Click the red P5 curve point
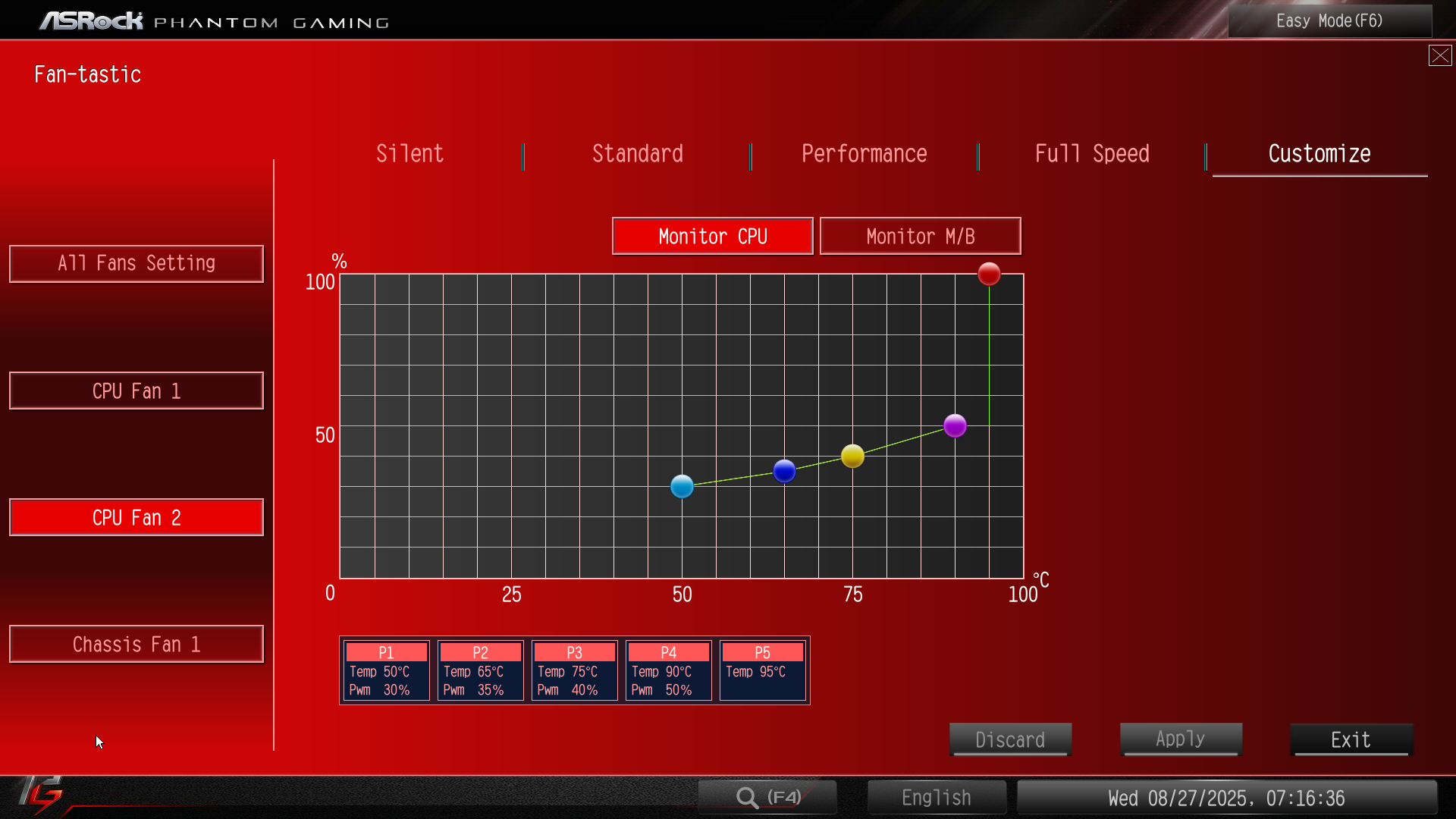Viewport: 1456px width, 819px height. point(989,274)
